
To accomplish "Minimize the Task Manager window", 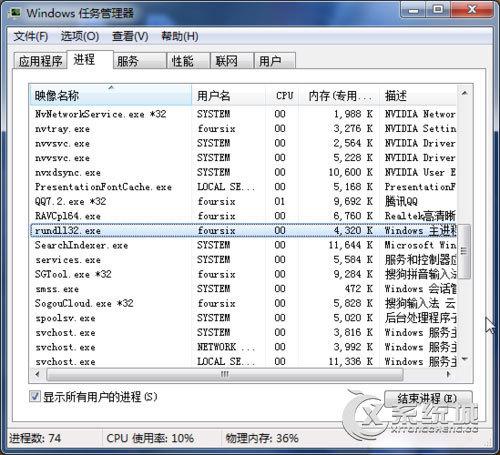I will pyautogui.click(x=413, y=11).
